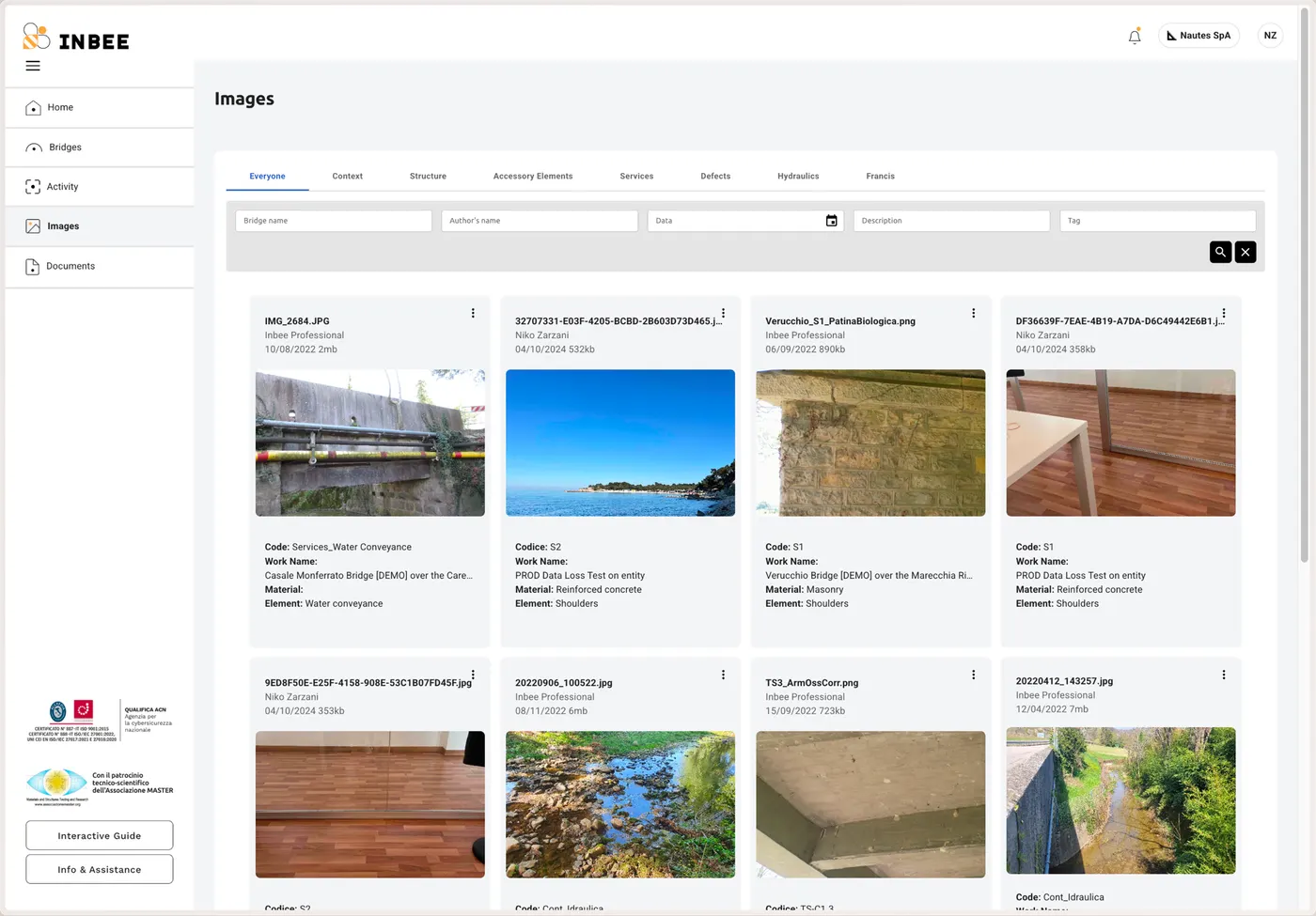Click the notification bell icon
1316x916 pixels.
pos(1135,36)
